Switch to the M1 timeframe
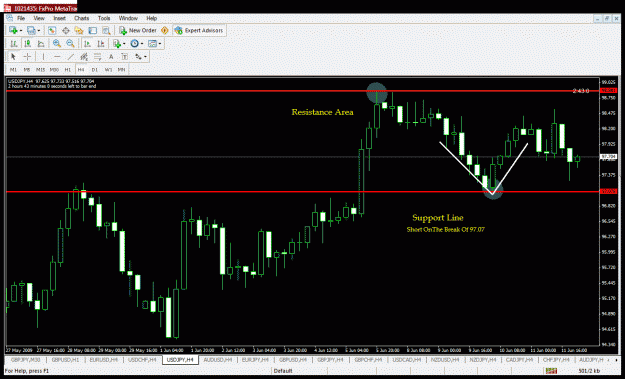Image resolution: width=625 pixels, height=379 pixels. (x=13, y=70)
